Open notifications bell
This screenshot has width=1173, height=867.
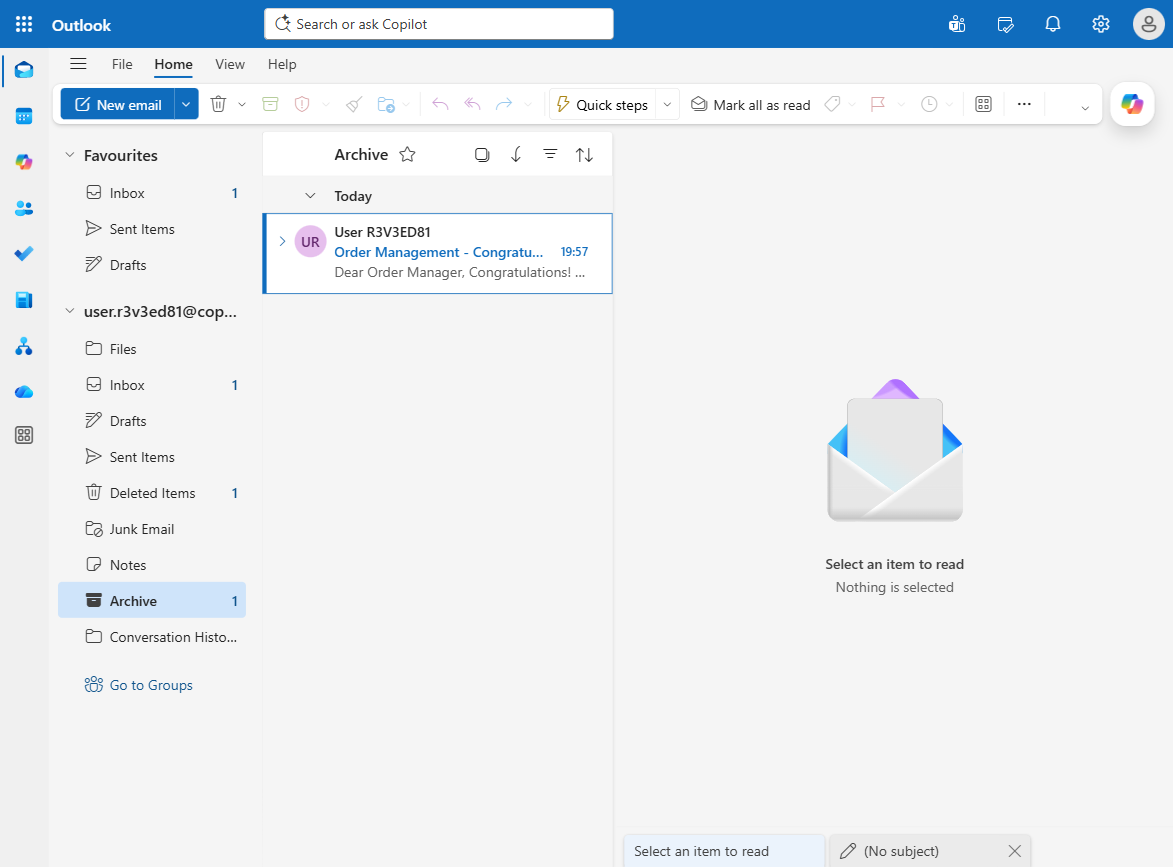[x=1053, y=25]
